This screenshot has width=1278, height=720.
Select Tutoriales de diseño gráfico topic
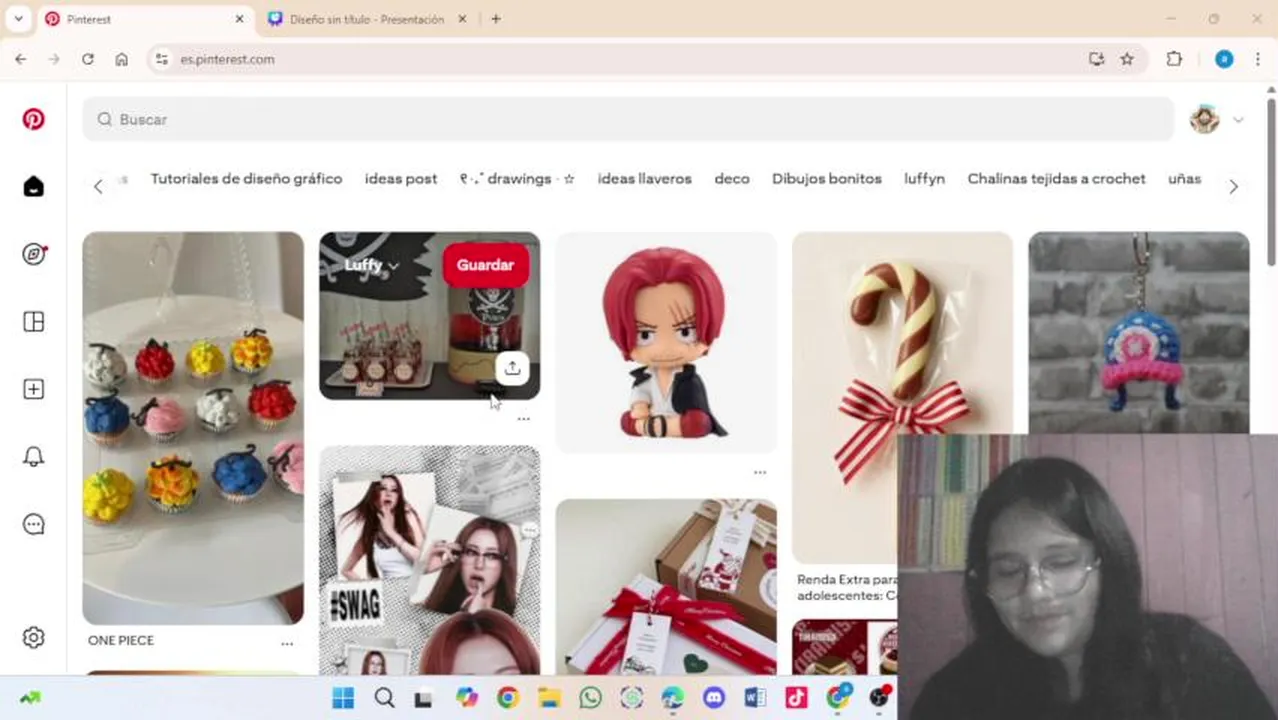coord(246,179)
